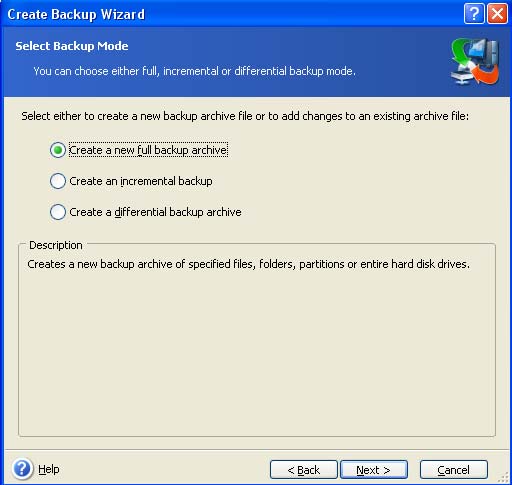The height and width of the screenshot is (485, 512).
Task: Click the 'Create a differential backup archive' label
Action: pos(155,212)
